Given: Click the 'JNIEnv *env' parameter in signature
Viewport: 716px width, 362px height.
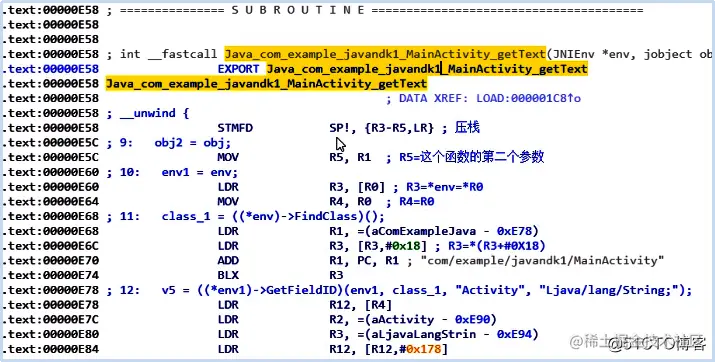Looking at the screenshot, I should pos(593,54).
